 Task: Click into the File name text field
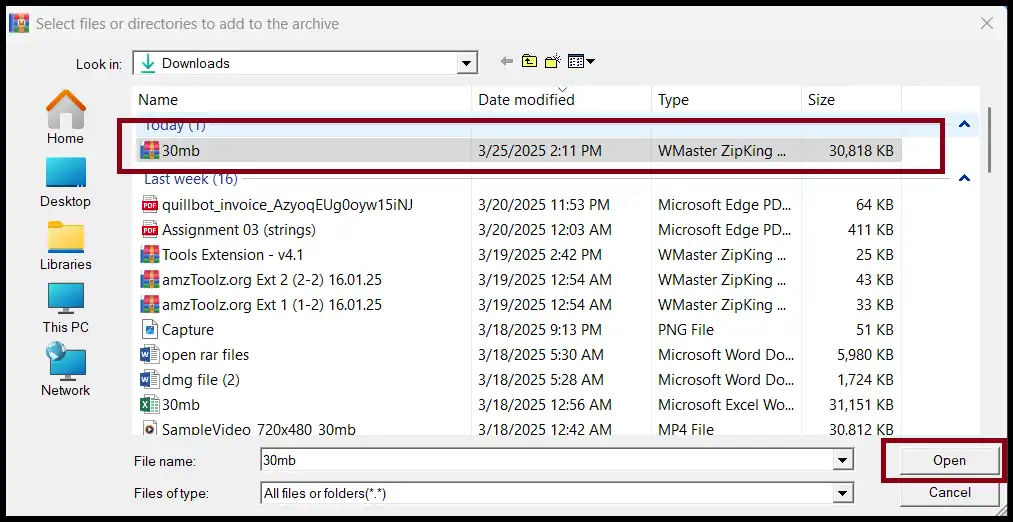(x=547, y=460)
